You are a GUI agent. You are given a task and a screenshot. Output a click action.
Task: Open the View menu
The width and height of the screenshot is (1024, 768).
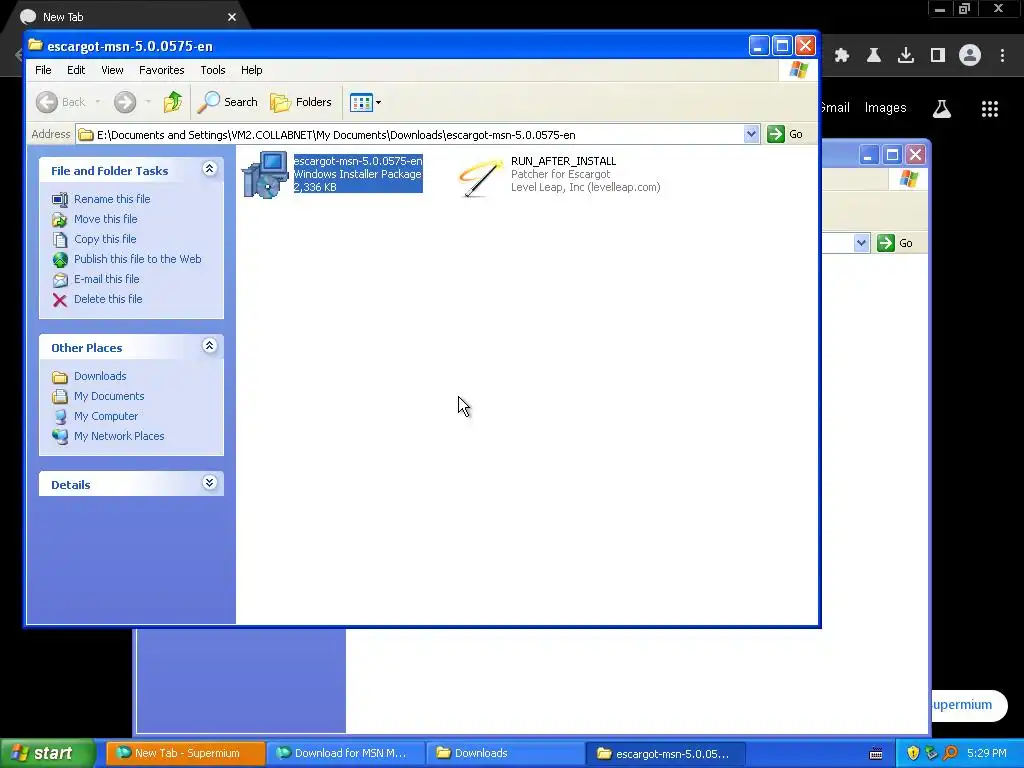(x=112, y=70)
